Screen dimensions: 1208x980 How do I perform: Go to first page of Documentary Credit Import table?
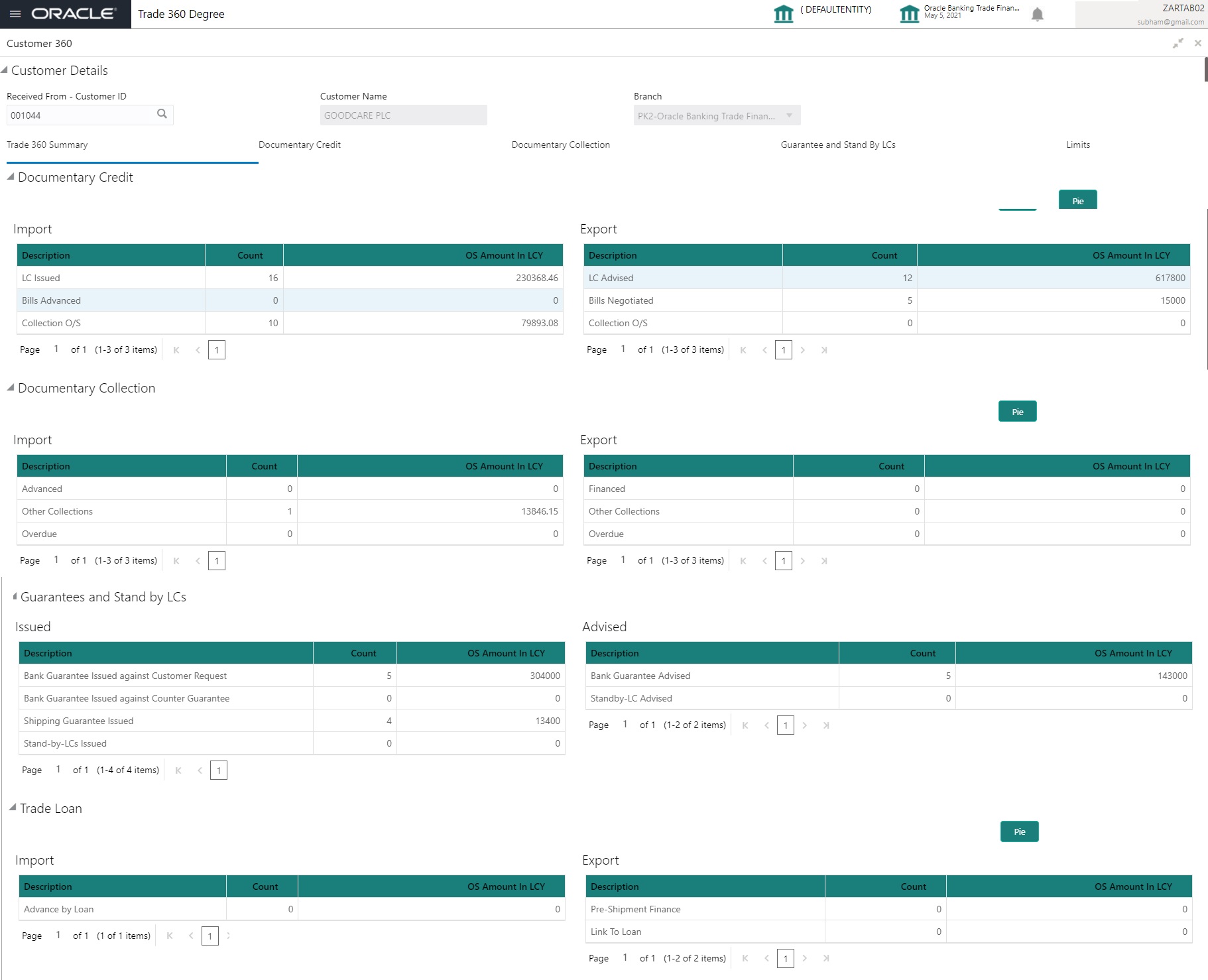pos(176,350)
